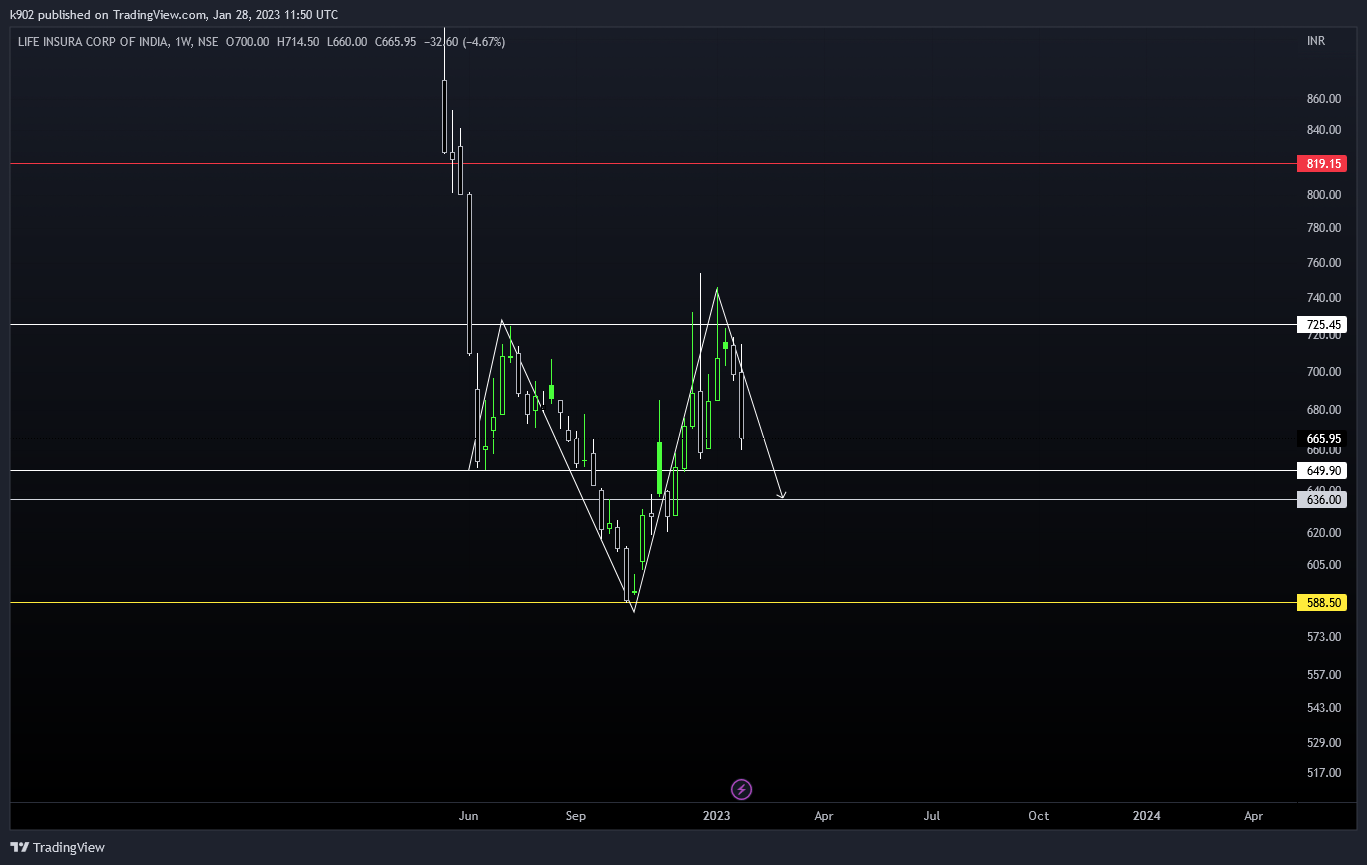Screen dimensions: 1367x865
Task: Click the C665.95 close value
Action: coord(395,42)
